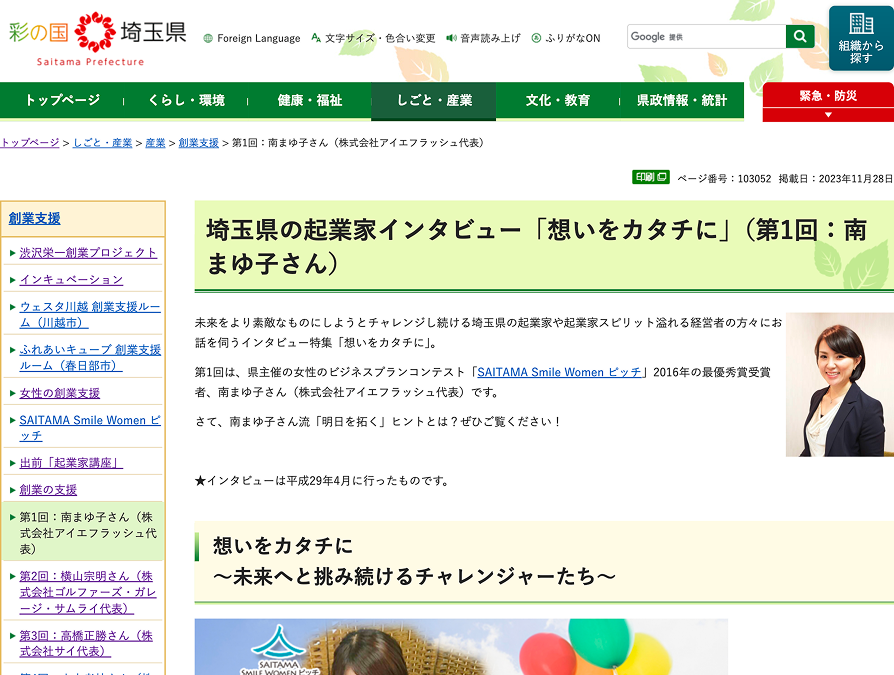Click the portrait photo of 南まゆ子さん
Screen dimensions: 894x675
coord(839,384)
